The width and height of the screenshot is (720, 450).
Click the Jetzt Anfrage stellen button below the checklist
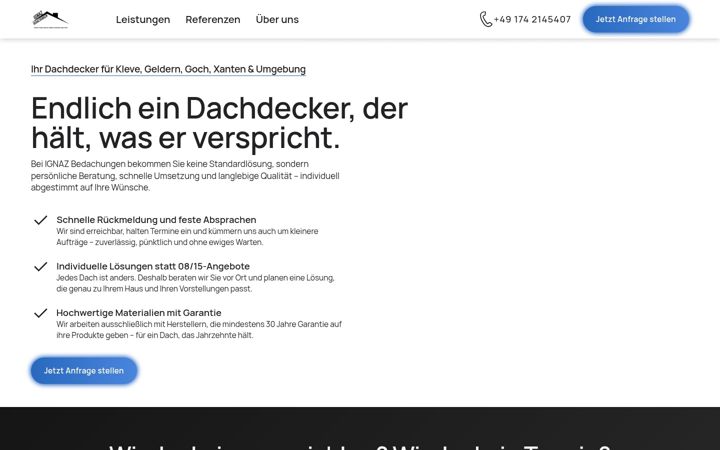pyautogui.click(x=84, y=371)
